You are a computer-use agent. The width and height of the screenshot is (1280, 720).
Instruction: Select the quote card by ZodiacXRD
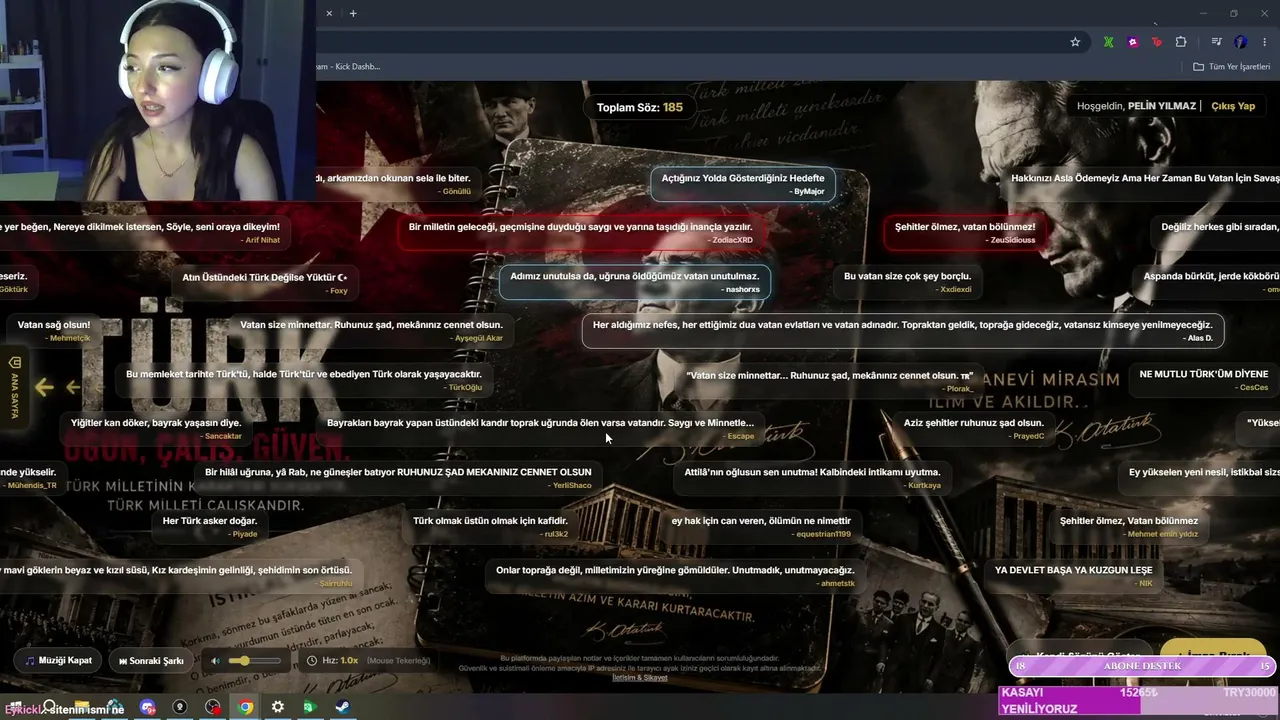(580, 233)
